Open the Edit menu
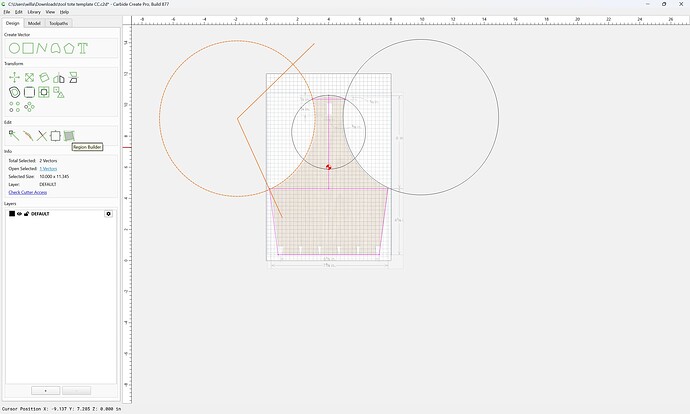The image size is (690, 414). pos(18,12)
